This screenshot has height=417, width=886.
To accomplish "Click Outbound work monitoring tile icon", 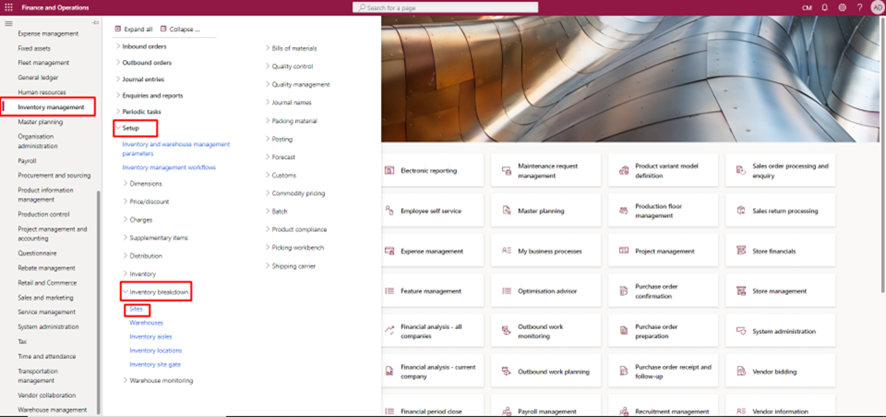I will [506, 331].
